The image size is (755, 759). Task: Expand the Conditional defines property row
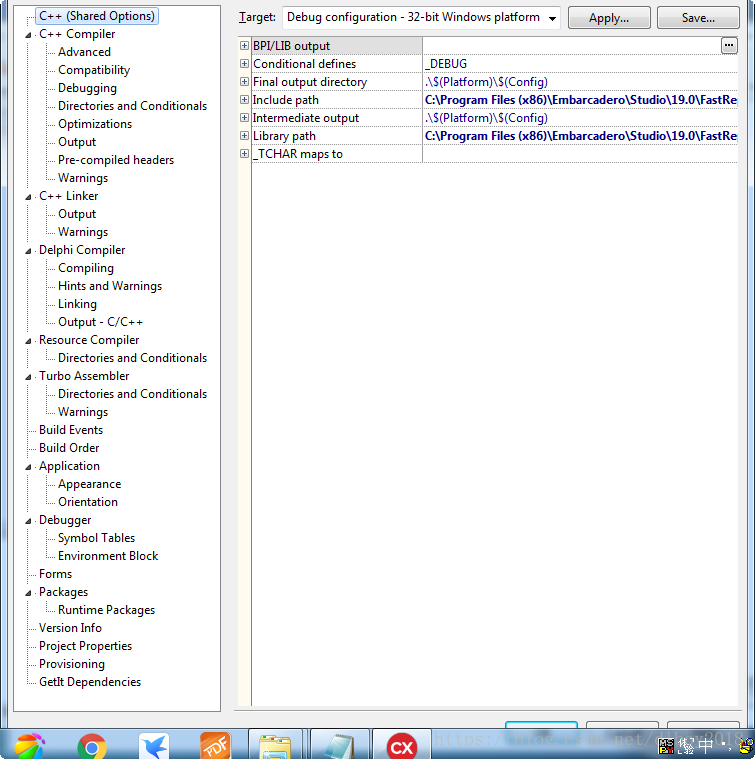(244, 63)
